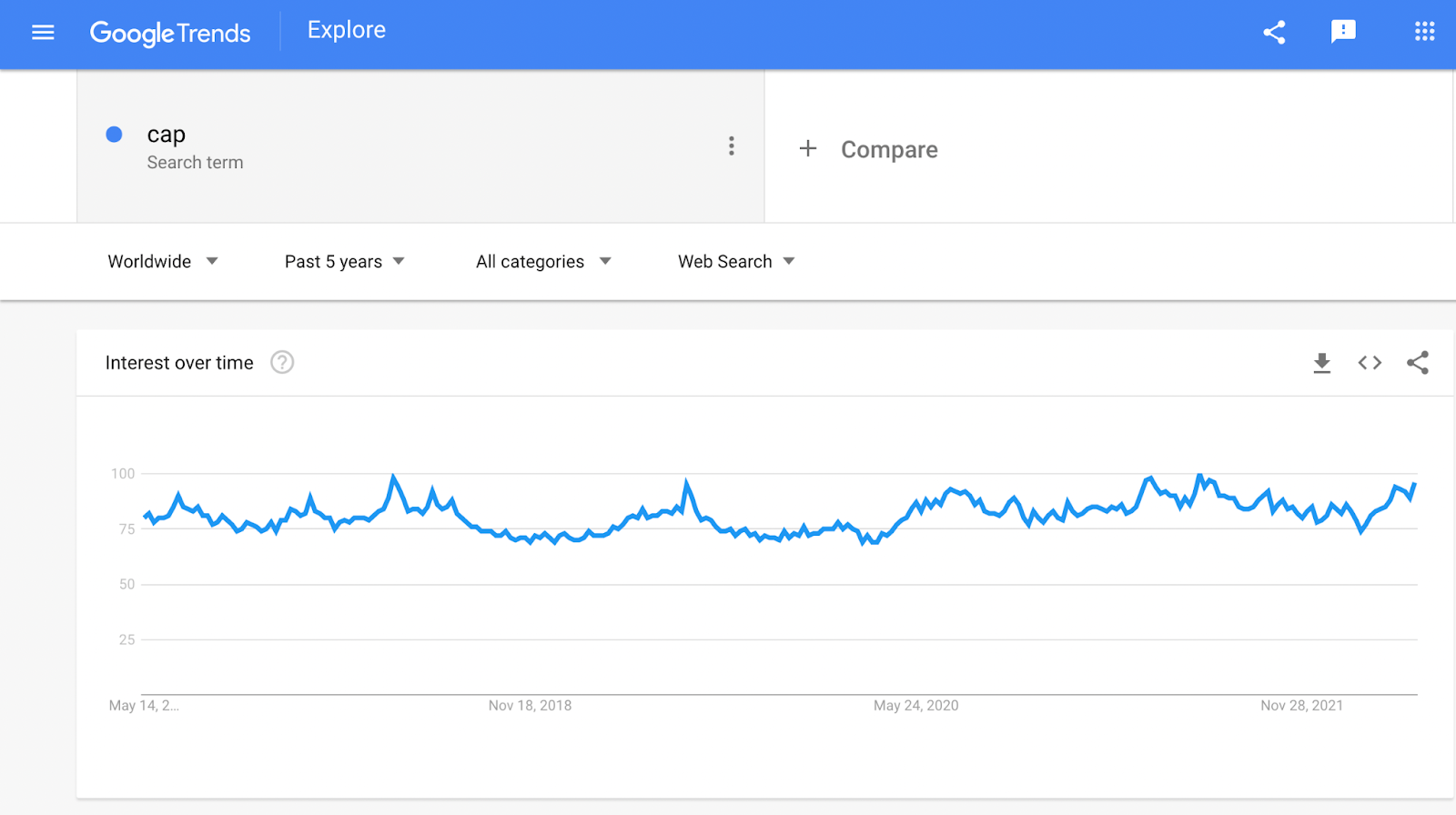Expand the Worldwide region dropdown
The height and width of the screenshot is (815, 1456).
click(x=163, y=262)
